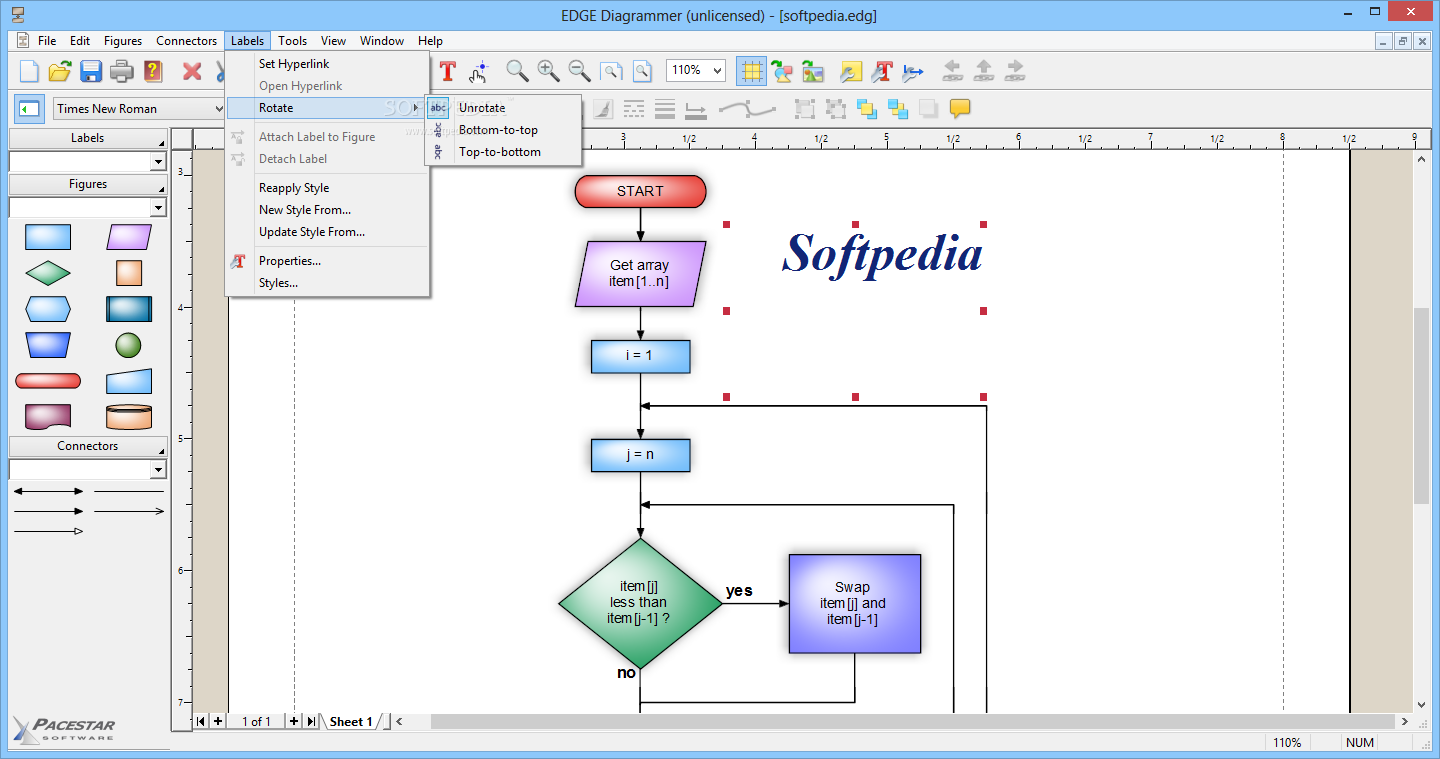The width and height of the screenshot is (1440, 759).
Task: Click the vertical scrollbar thumb
Action: (1422, 406)
